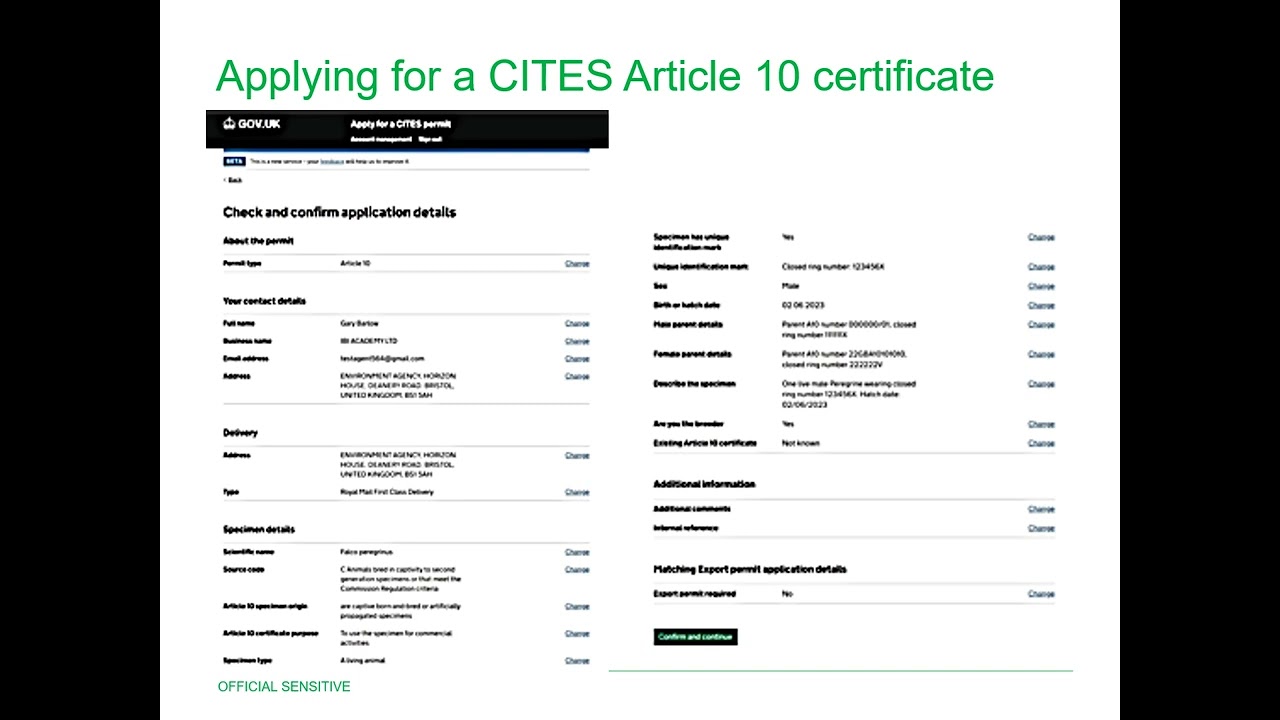Change Female parent details
Screen dimensions: 1280x720
1041,354
